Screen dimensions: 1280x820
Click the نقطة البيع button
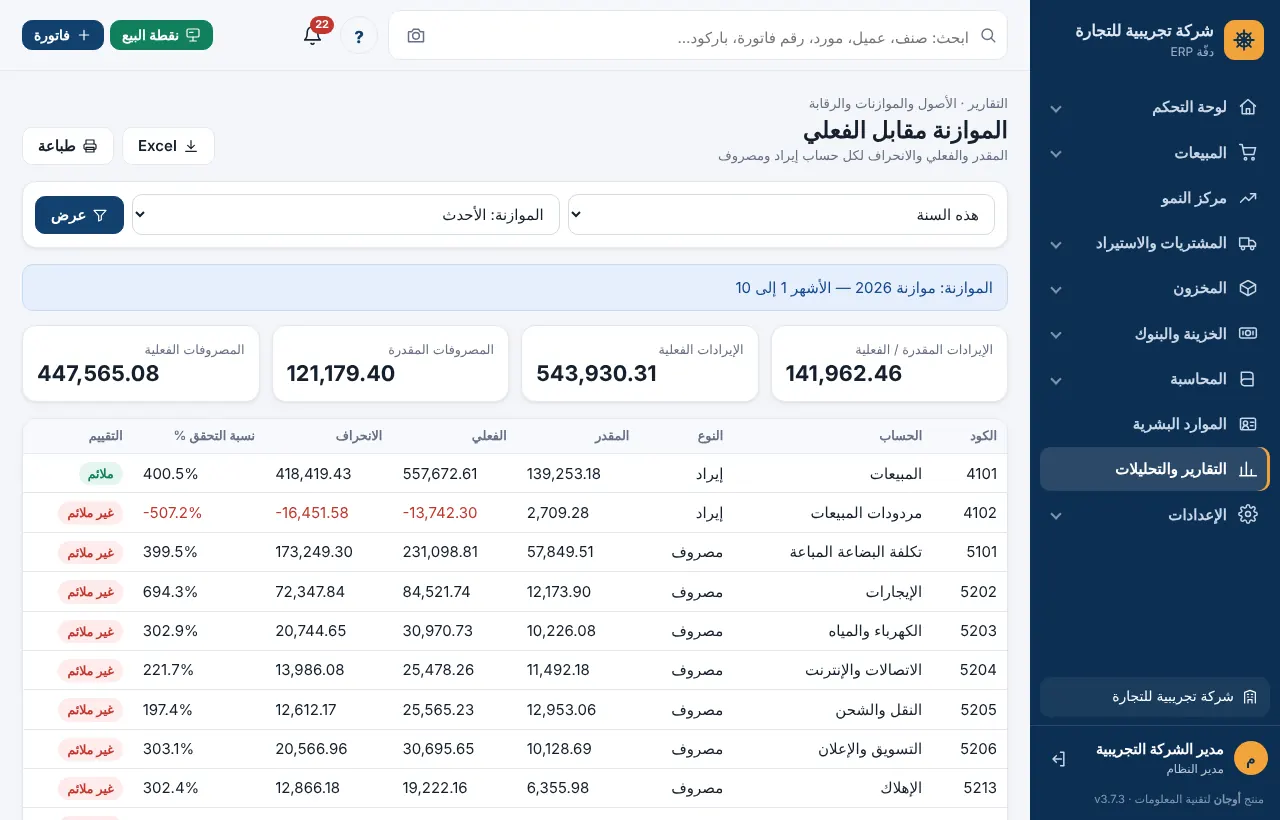[161, 35]
